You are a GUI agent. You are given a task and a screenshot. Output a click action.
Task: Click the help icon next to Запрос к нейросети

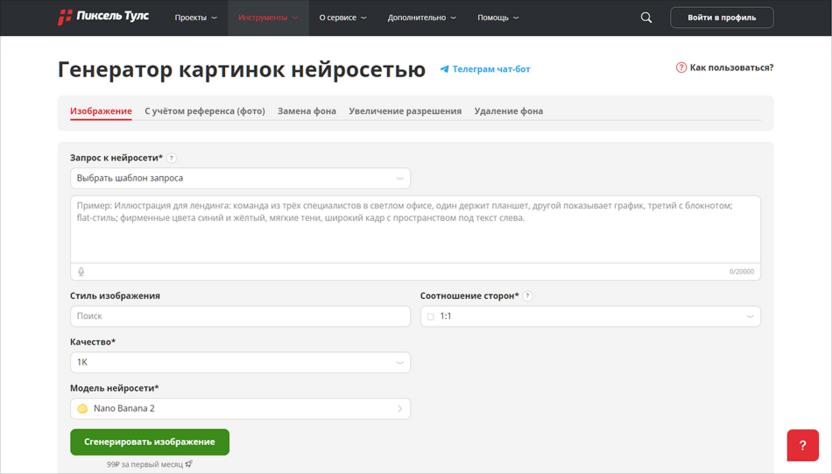171,158
